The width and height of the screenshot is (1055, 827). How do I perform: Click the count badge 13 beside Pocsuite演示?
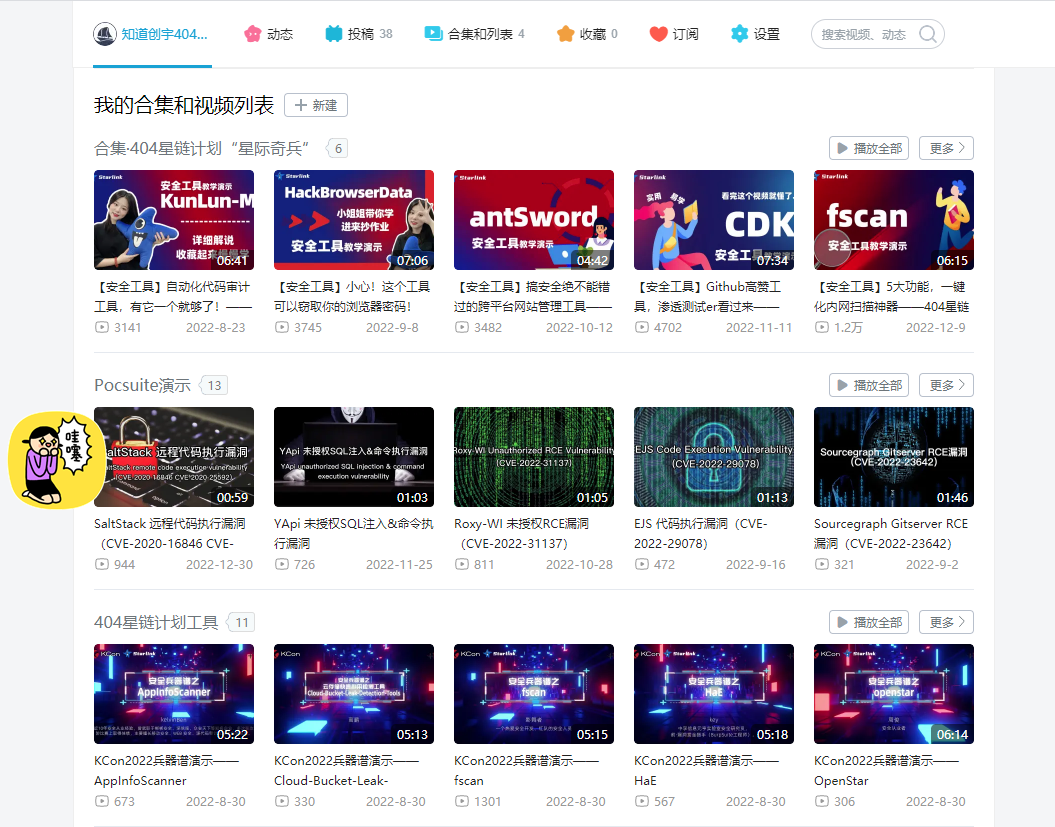[x=215, y=385]
